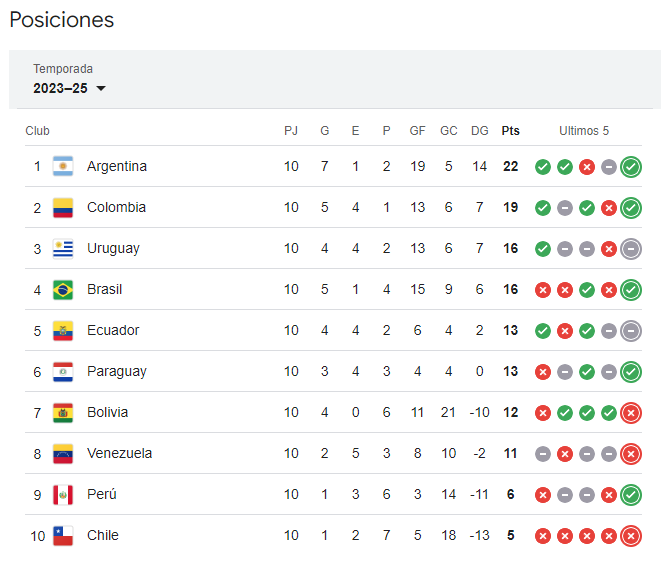This screenshot has width=664, height=566.
Task: Click the Club column header
Action: pyautogui.click(x=38, y=131)
